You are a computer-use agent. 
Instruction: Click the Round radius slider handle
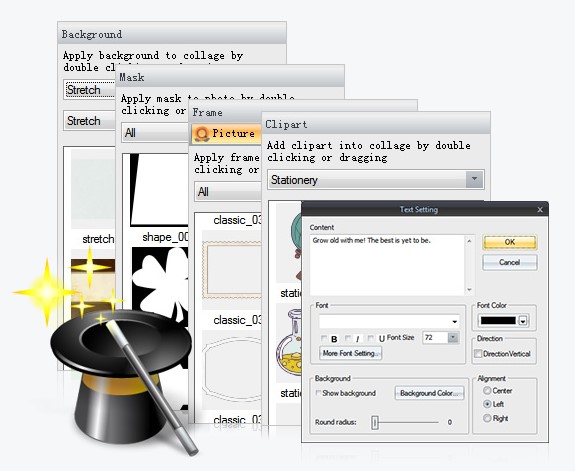[374, 423]
